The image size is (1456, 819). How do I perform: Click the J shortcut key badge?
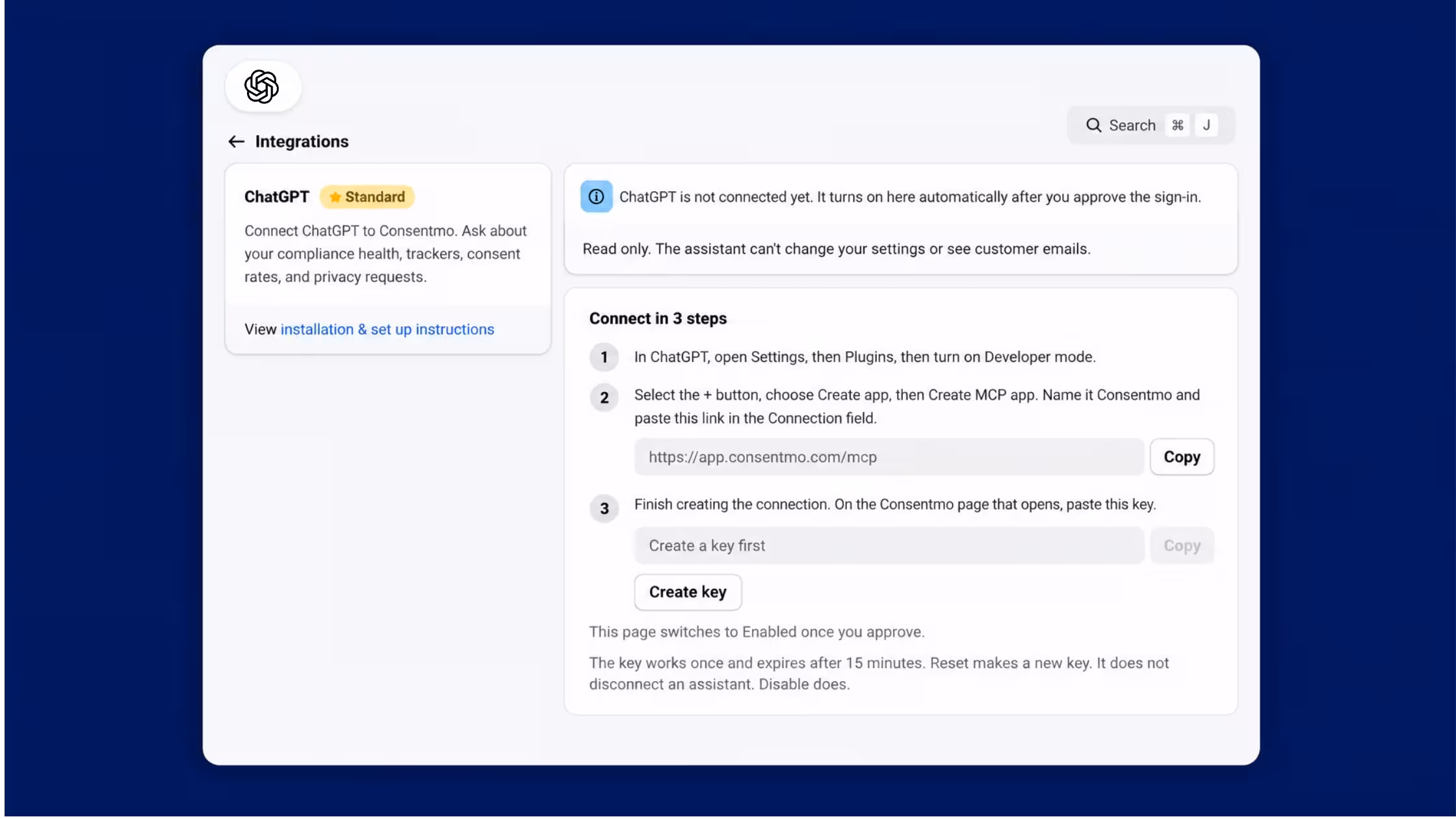(x=1206, y=125)
